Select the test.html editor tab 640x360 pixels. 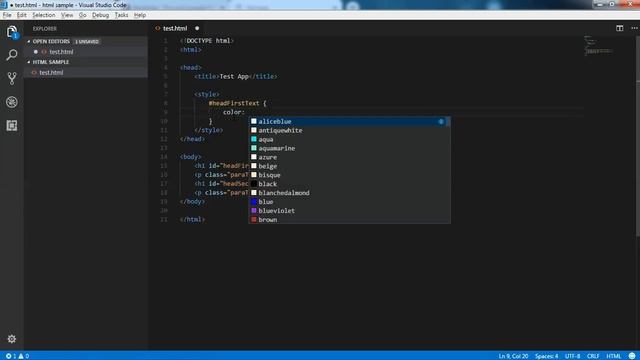pyautogui.click(x=176, y=28)
